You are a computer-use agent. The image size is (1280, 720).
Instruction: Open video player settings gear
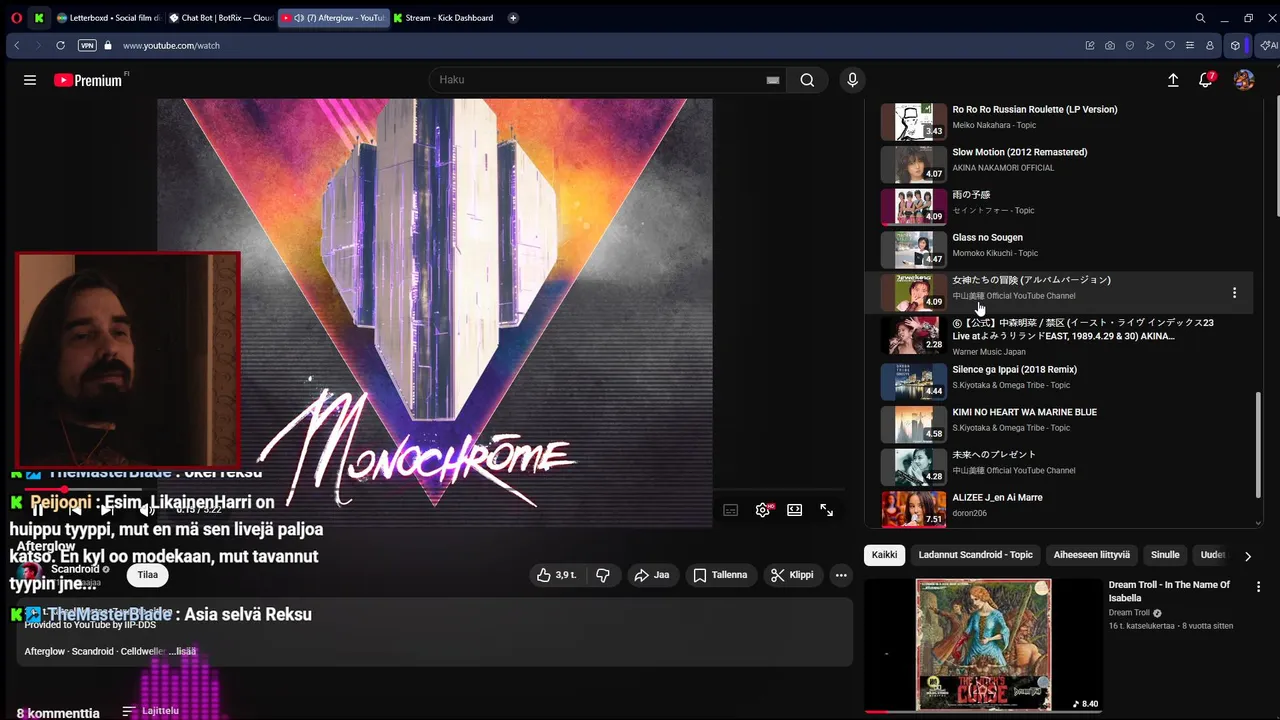[x=763, y=510]
